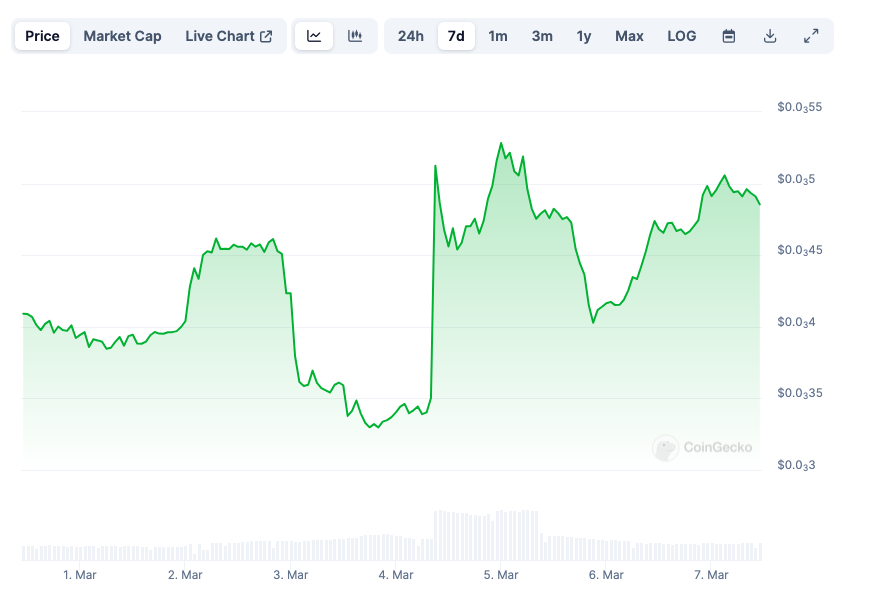The image size is (873, 602).
Task: Click the 3. Mar date label
Action: pos(291,575)
